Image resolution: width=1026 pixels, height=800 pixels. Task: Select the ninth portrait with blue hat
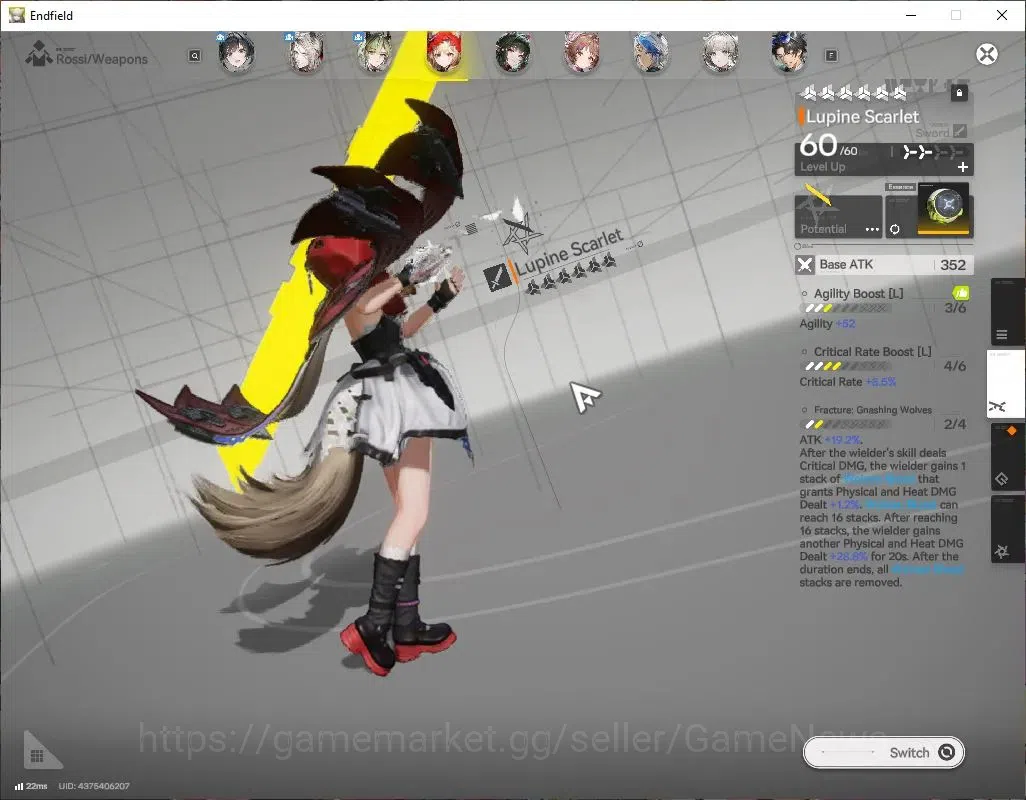click(788, 53)
